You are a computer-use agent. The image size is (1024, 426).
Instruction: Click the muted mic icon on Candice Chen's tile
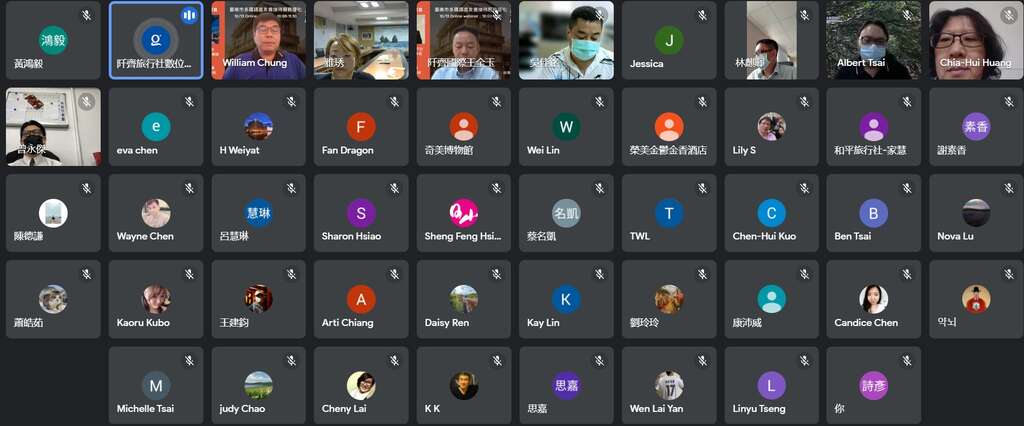[x=907, y=274]
